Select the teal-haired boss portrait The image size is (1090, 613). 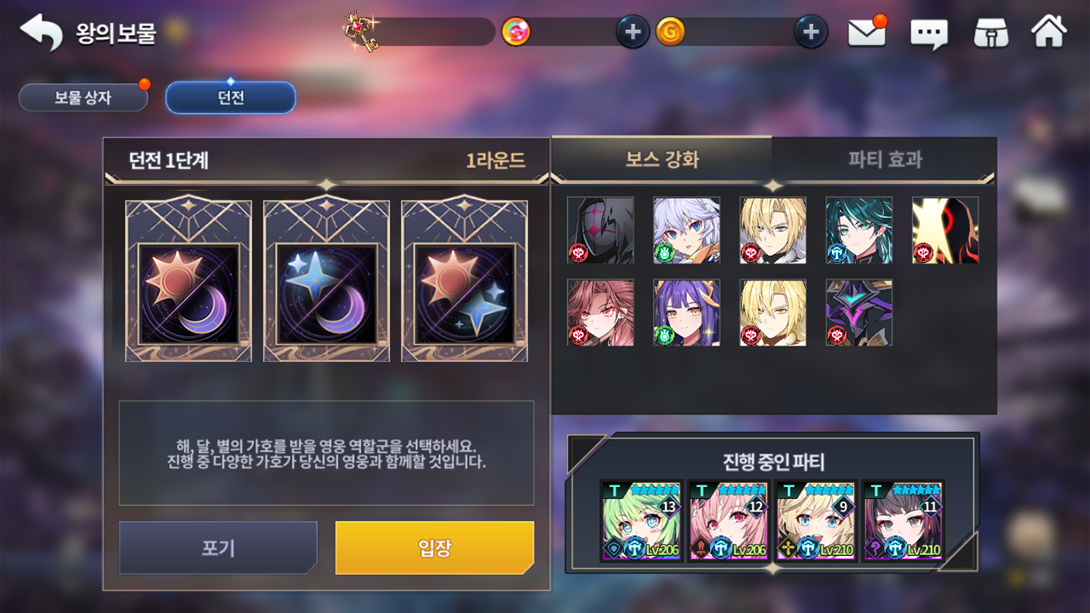pyautogui.click(x=859, y=230)
